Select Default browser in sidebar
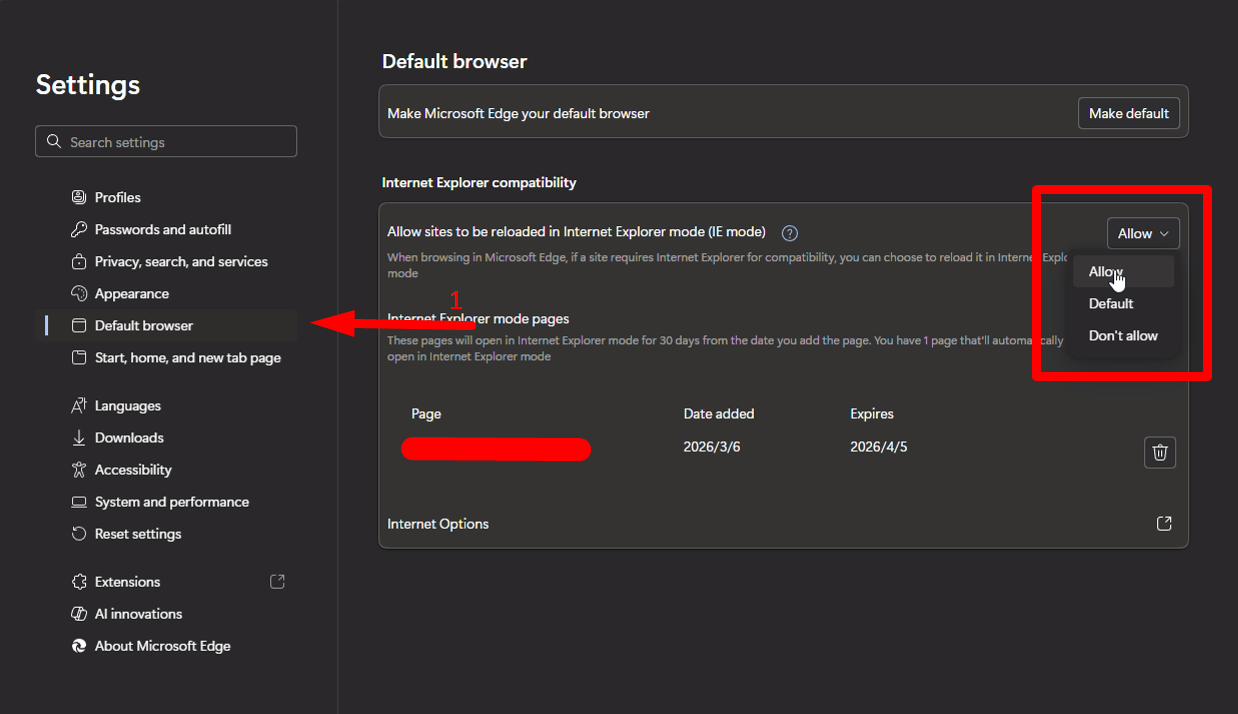 (x=166, y=325)
